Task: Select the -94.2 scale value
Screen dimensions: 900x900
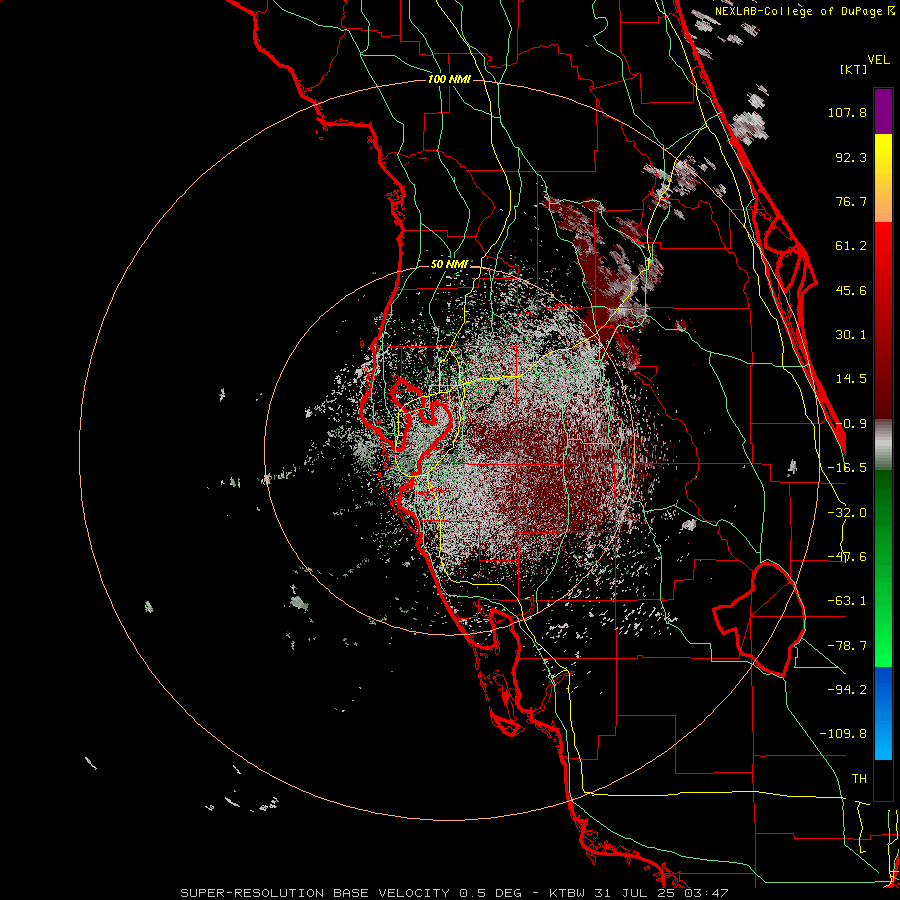Action: coord(847,690)
